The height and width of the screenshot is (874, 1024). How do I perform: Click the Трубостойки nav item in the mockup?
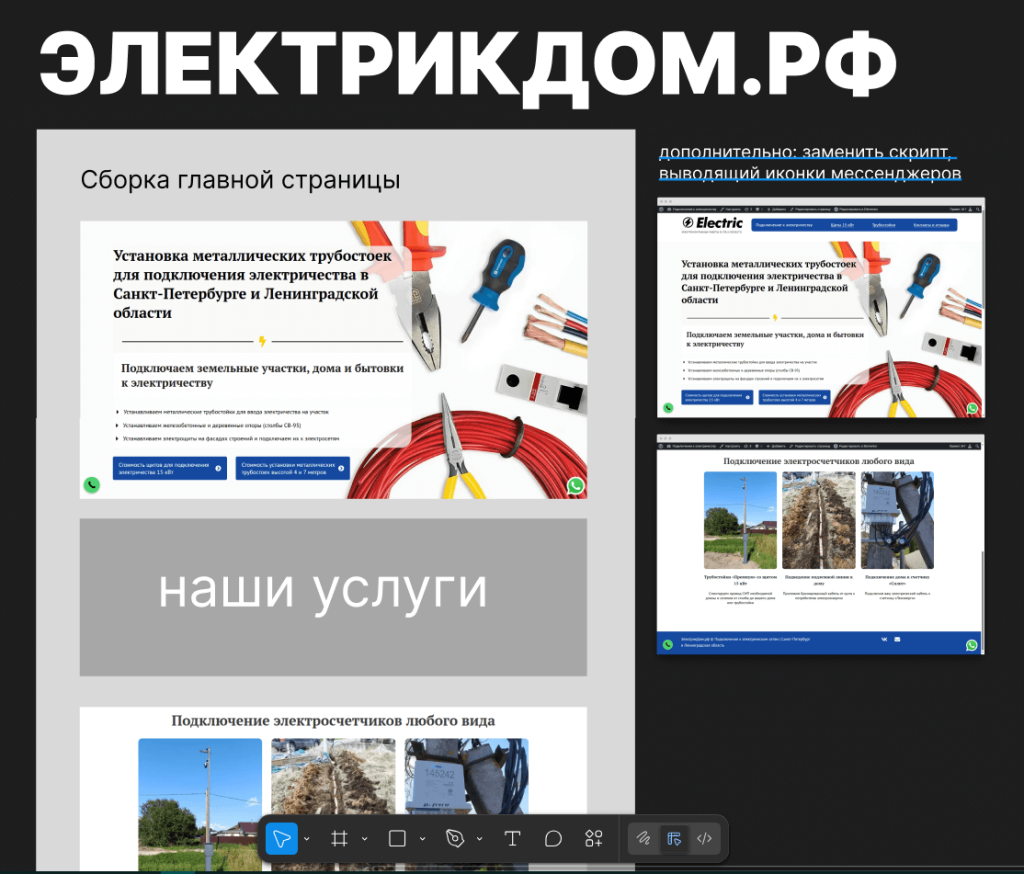(884, 224)
